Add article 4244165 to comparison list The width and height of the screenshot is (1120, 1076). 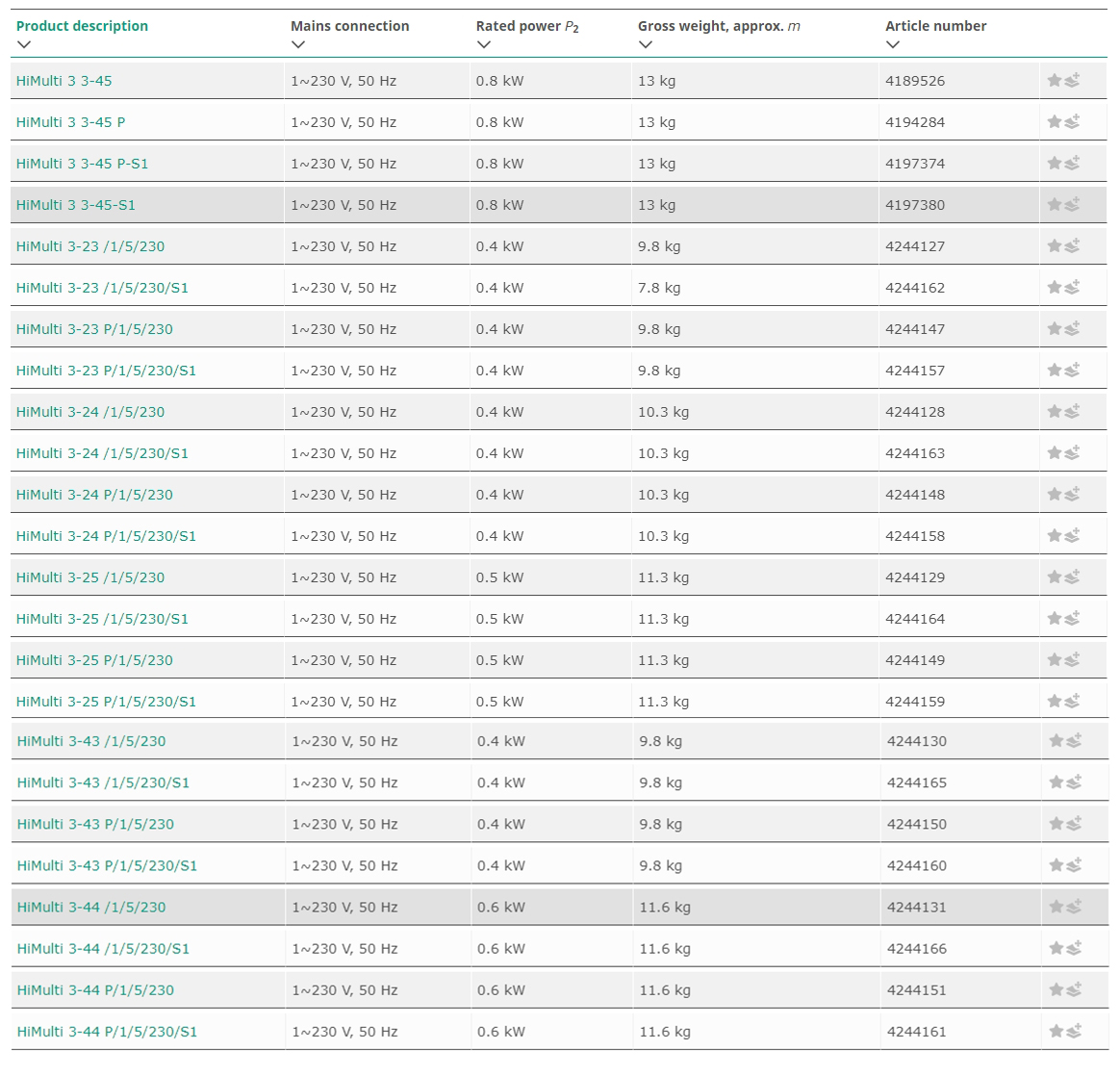[x=1074, y=782]
